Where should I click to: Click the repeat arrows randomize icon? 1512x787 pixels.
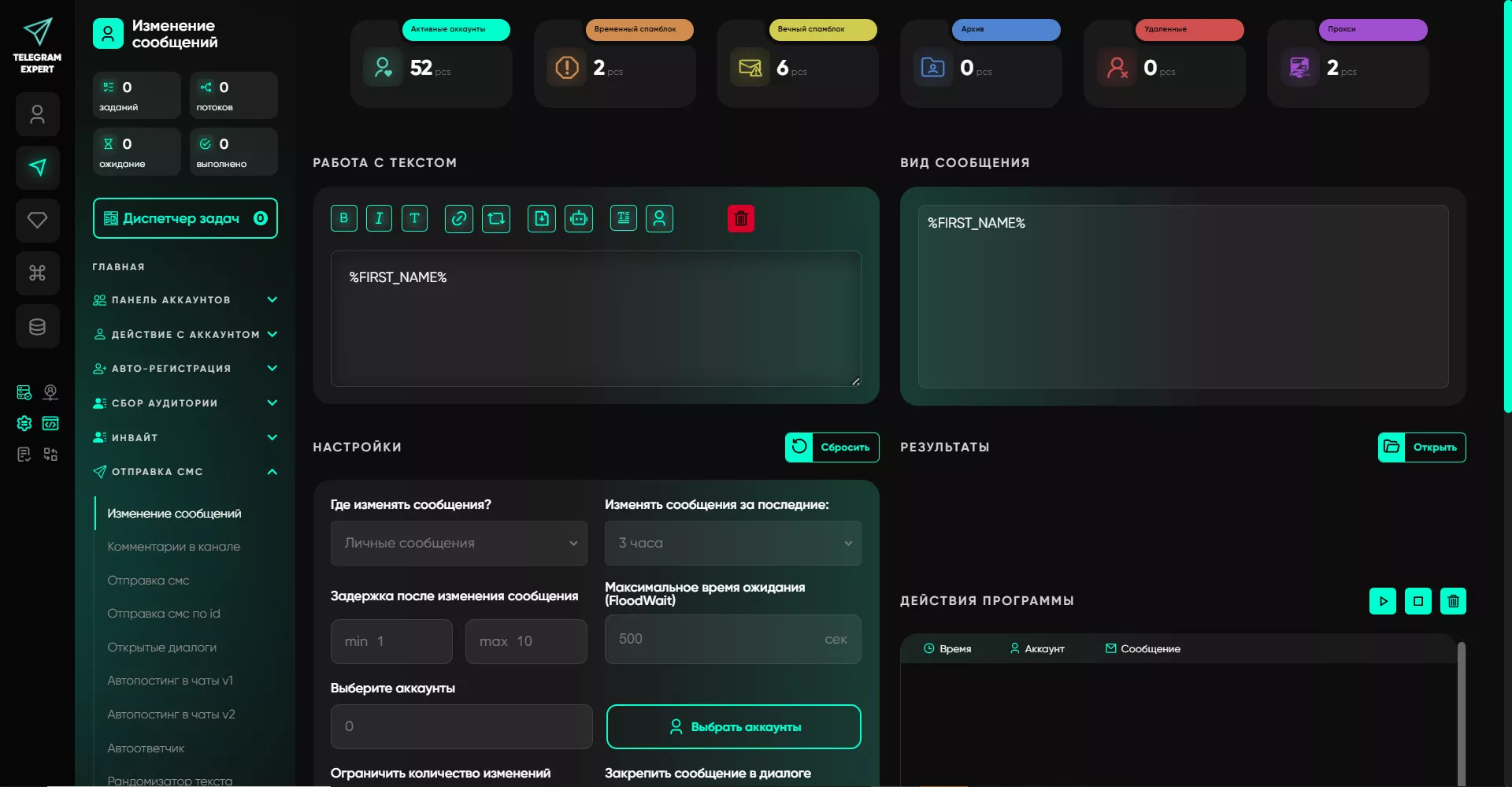(496, 218)
